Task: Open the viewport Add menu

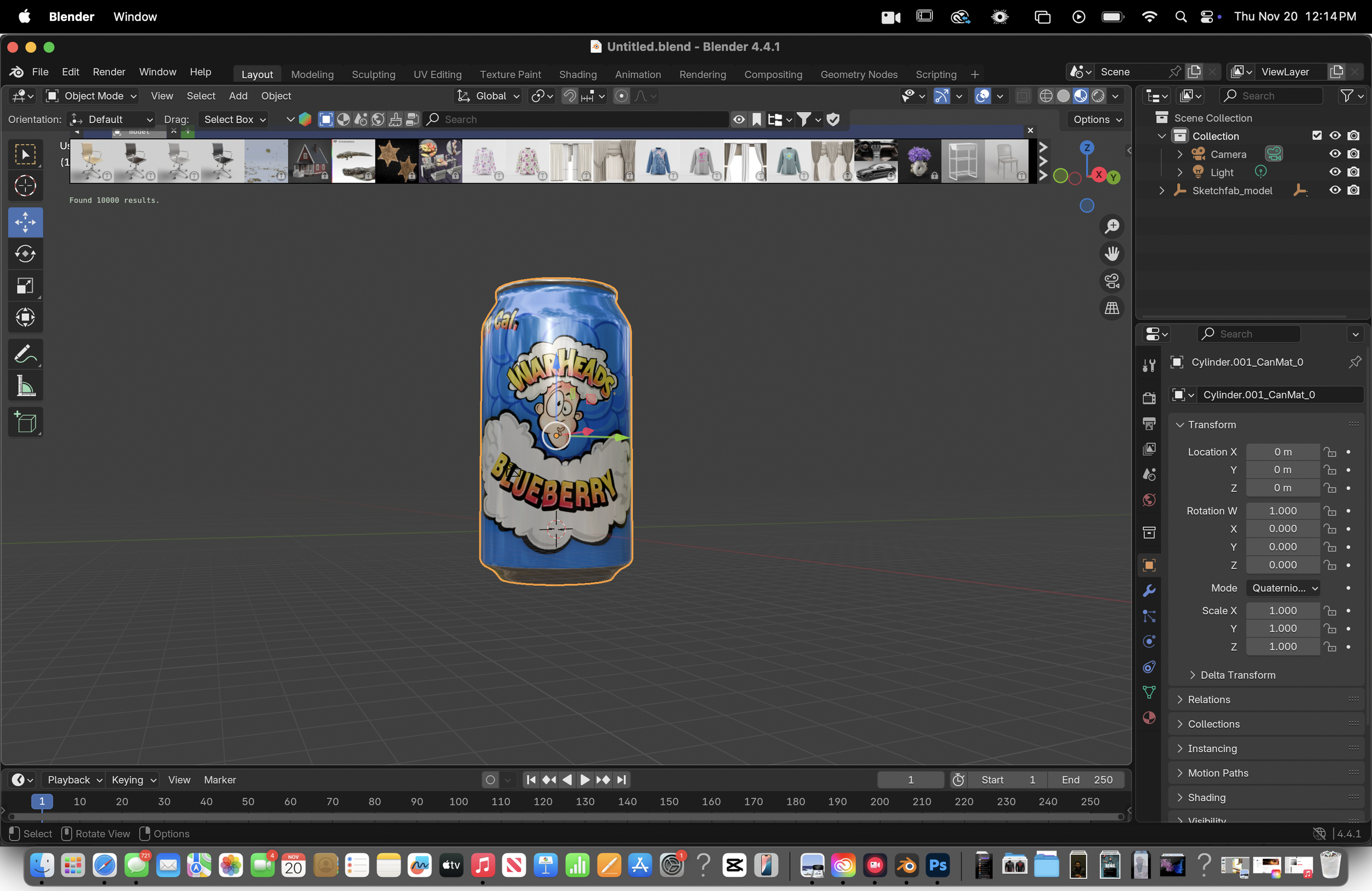Action: [238, 95]
